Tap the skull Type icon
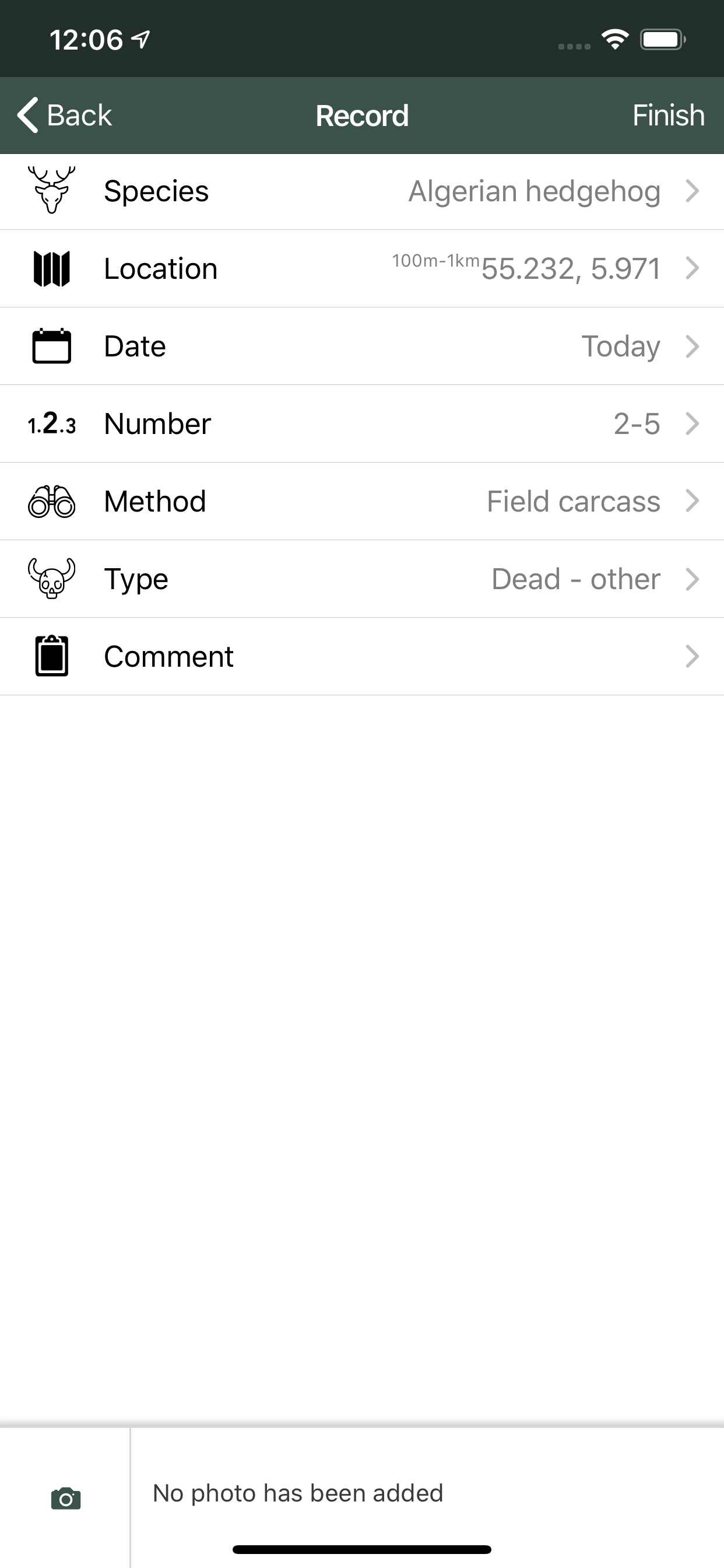 click(x=52, y=579)
